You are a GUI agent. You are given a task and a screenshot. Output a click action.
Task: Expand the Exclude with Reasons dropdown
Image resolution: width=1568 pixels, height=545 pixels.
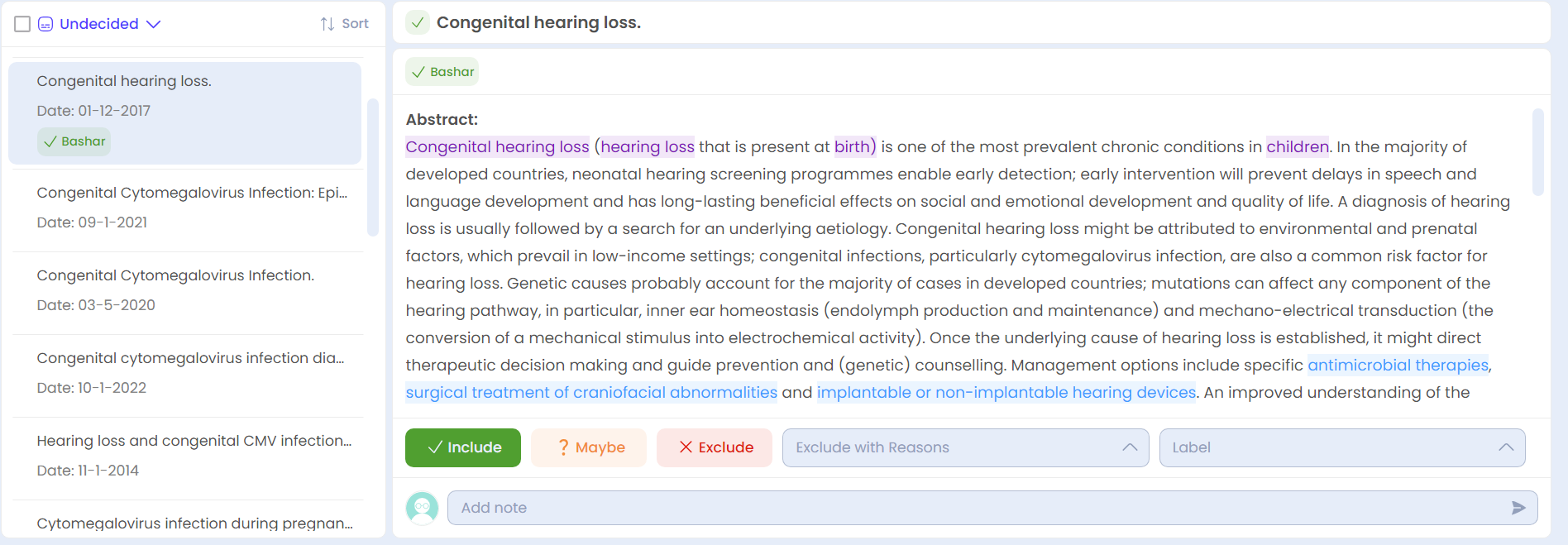click(965, 447)
